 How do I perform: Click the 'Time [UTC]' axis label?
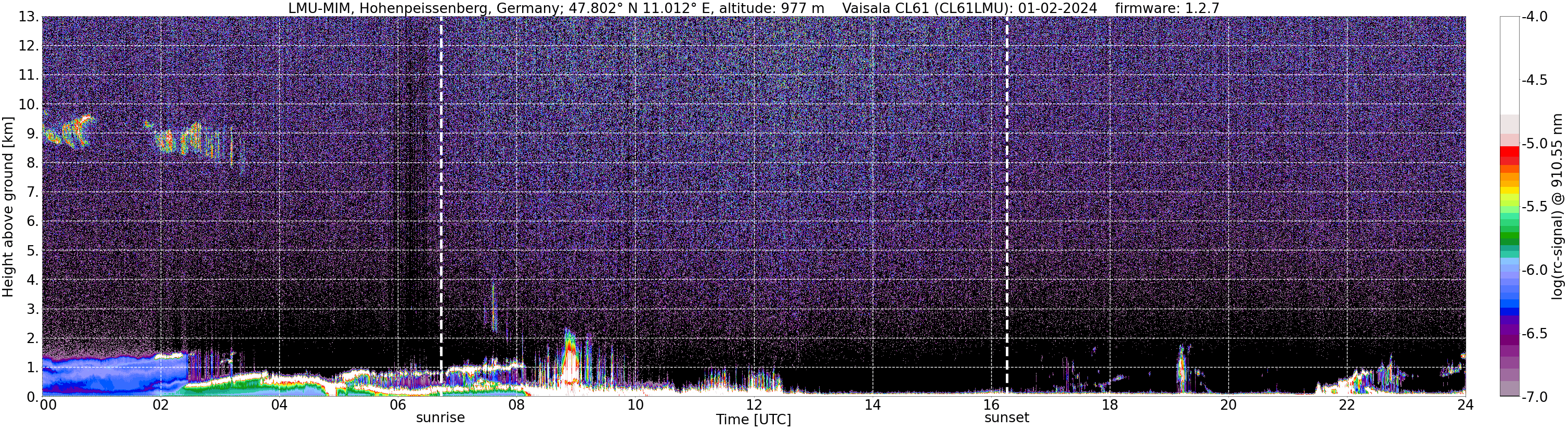[754, 420]
